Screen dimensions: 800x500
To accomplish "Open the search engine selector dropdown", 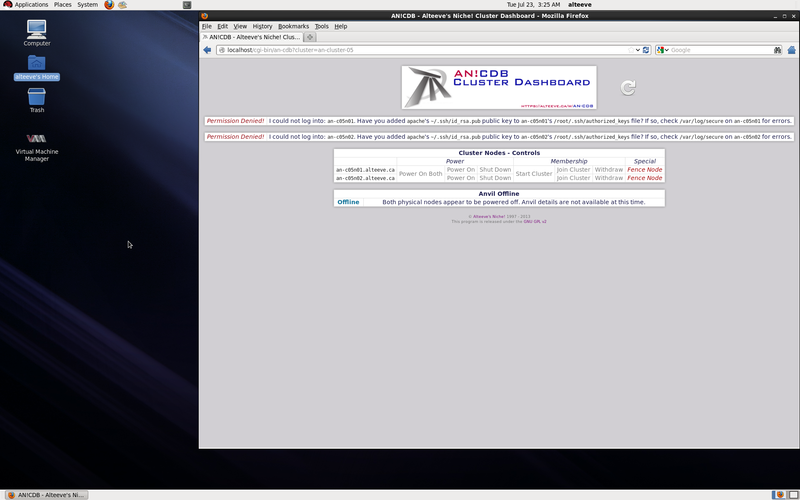I will click(x=663, y=50).
